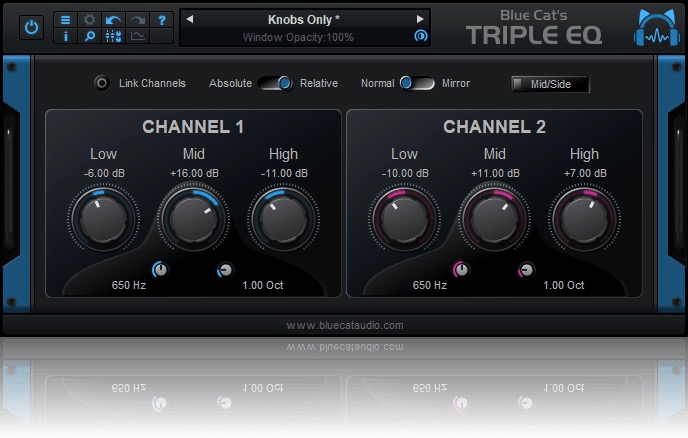Open www.bluecataudio.com link

point(345,326)
